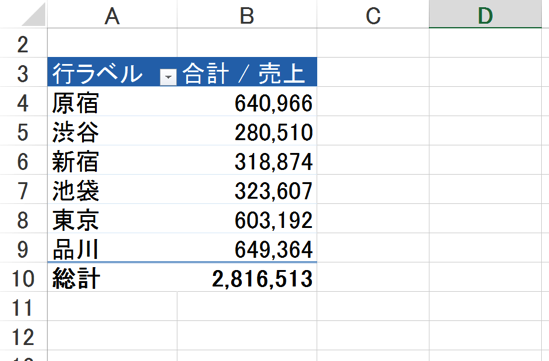Click the value 318,874
This screenshot has width=549, height=361.
click(x=273, y=162)
